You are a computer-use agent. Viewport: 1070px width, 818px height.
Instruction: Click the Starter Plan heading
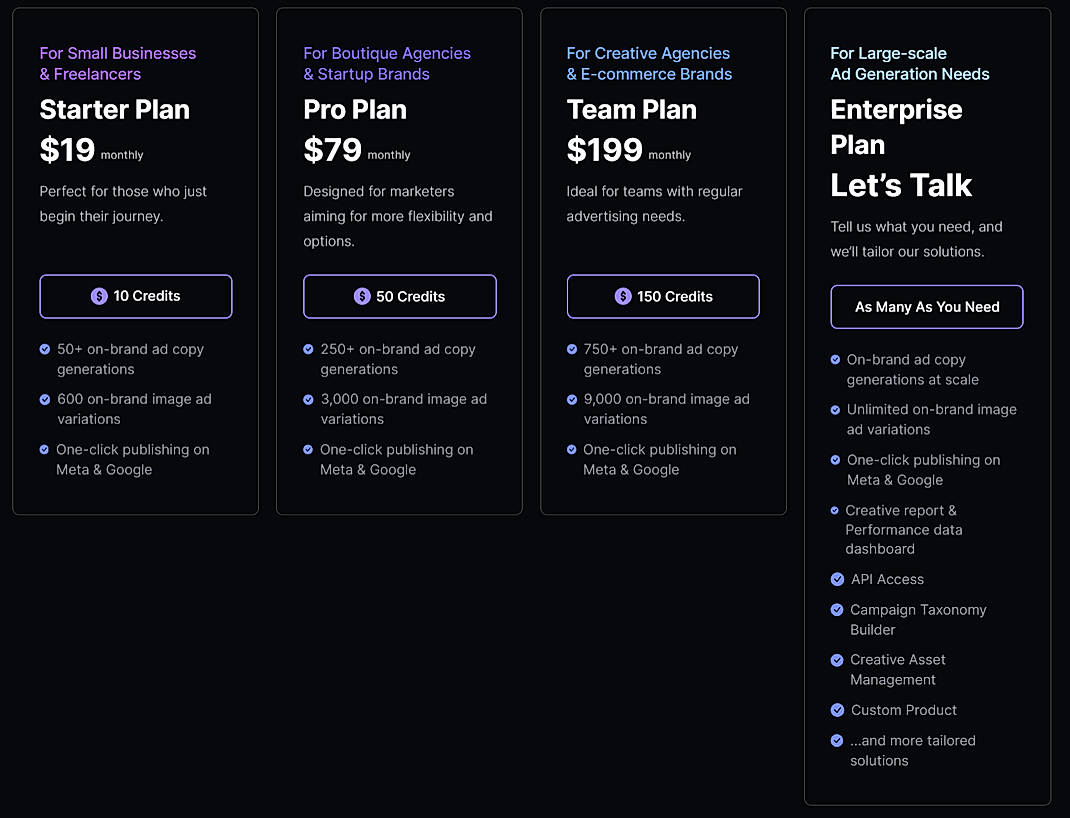point(114,110)
